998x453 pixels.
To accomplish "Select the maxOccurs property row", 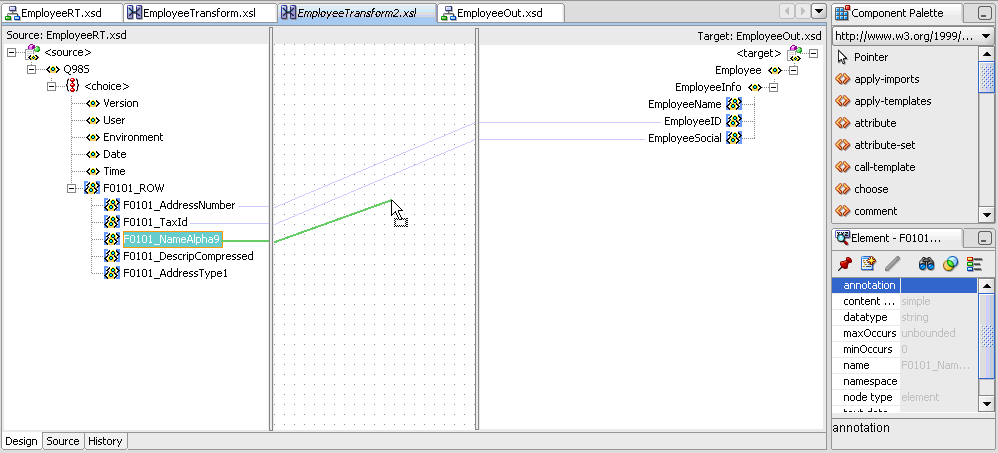I will 904,333.
